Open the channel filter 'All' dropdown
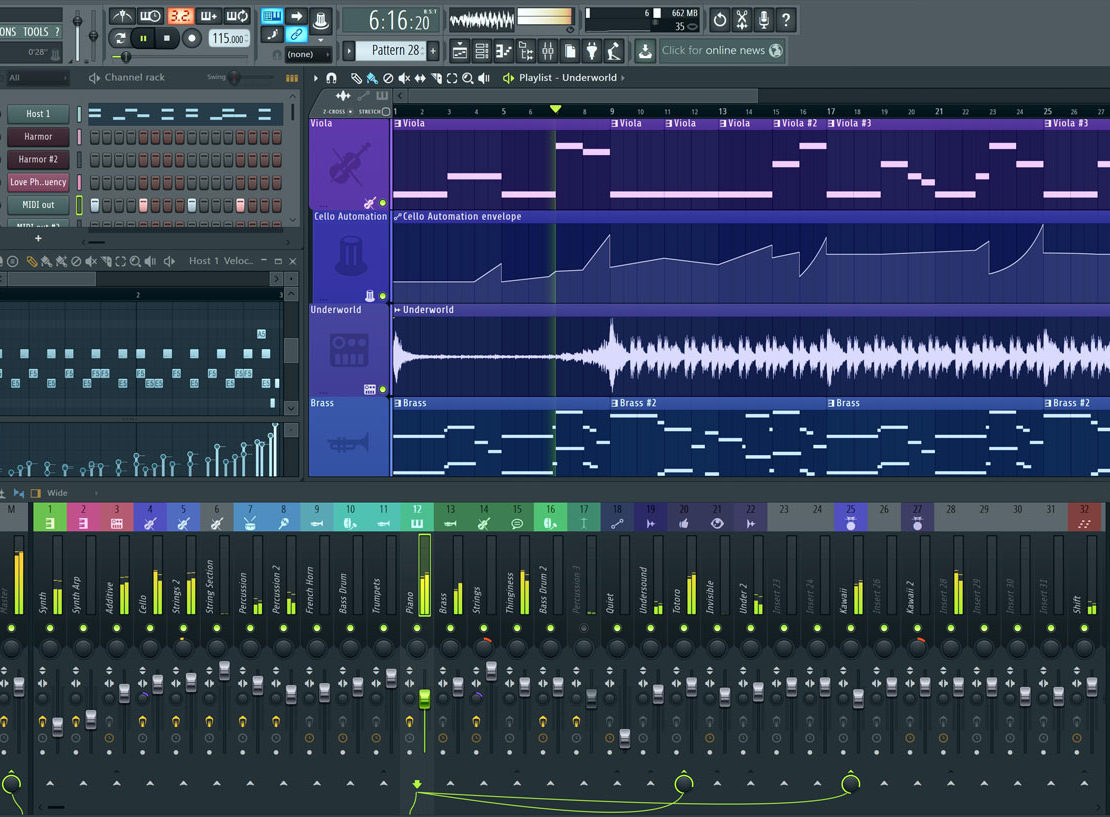Viewport: 1110px width, 817px height. point(40,78)
